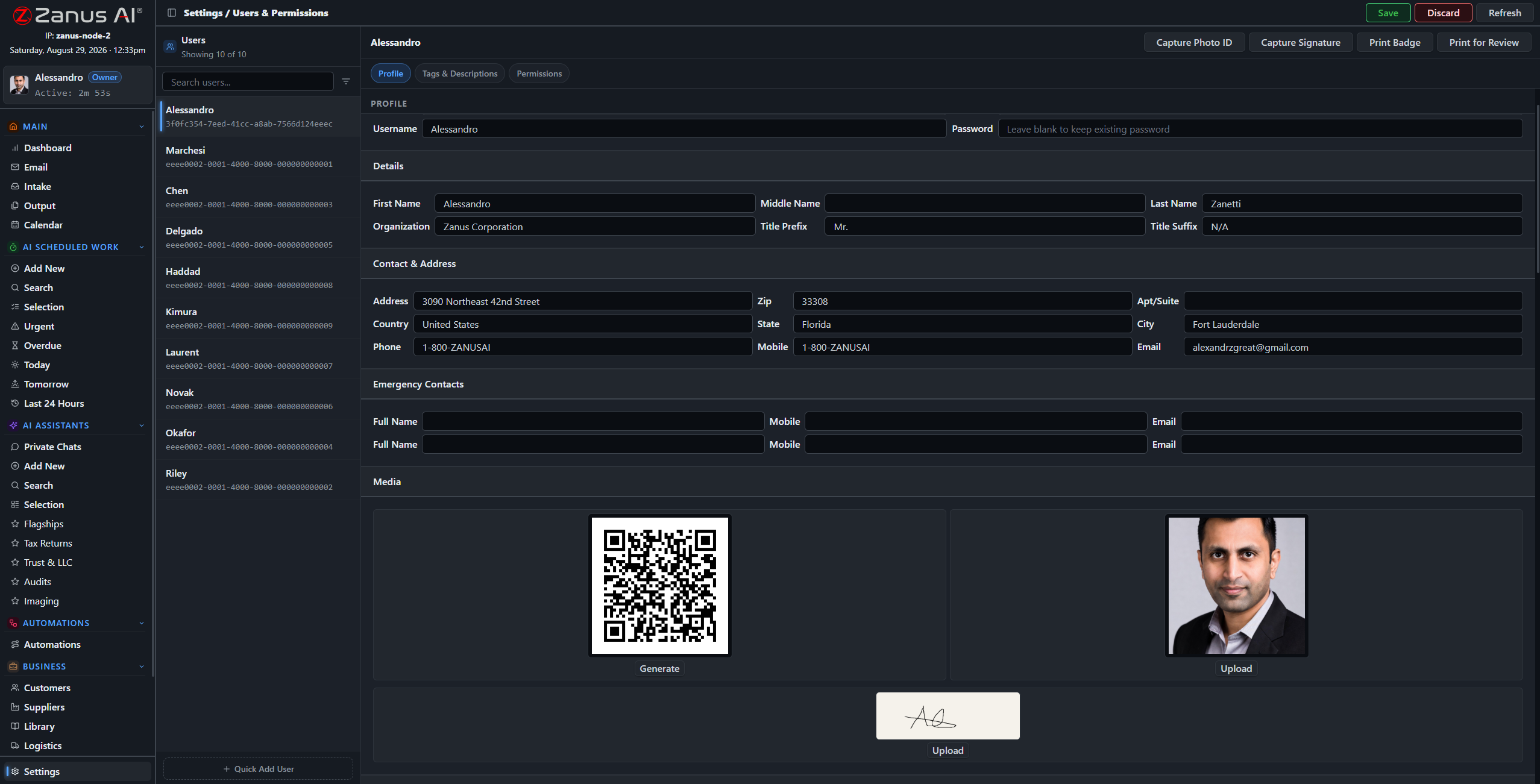Viewport: 1540px width, 784px height.
Task: Click Capture Signature button
Action: 1301,42
